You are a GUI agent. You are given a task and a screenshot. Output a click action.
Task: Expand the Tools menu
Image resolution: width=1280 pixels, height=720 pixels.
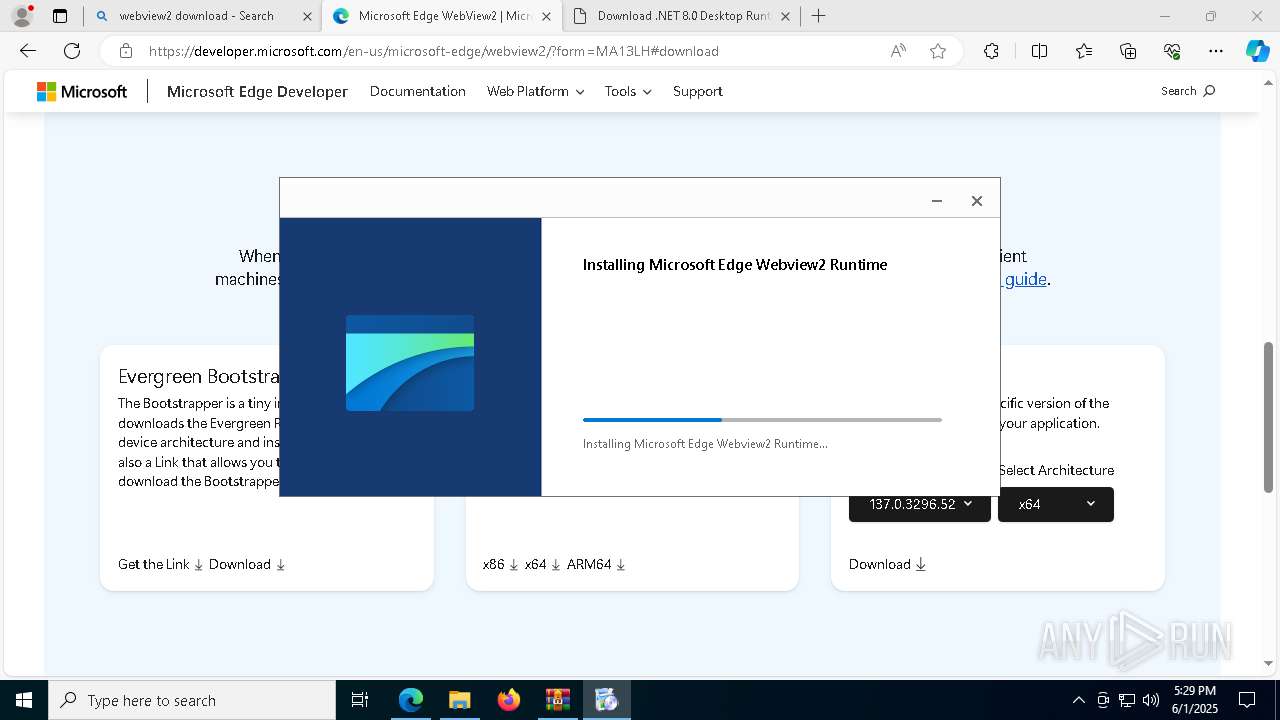tap(628, 91)
